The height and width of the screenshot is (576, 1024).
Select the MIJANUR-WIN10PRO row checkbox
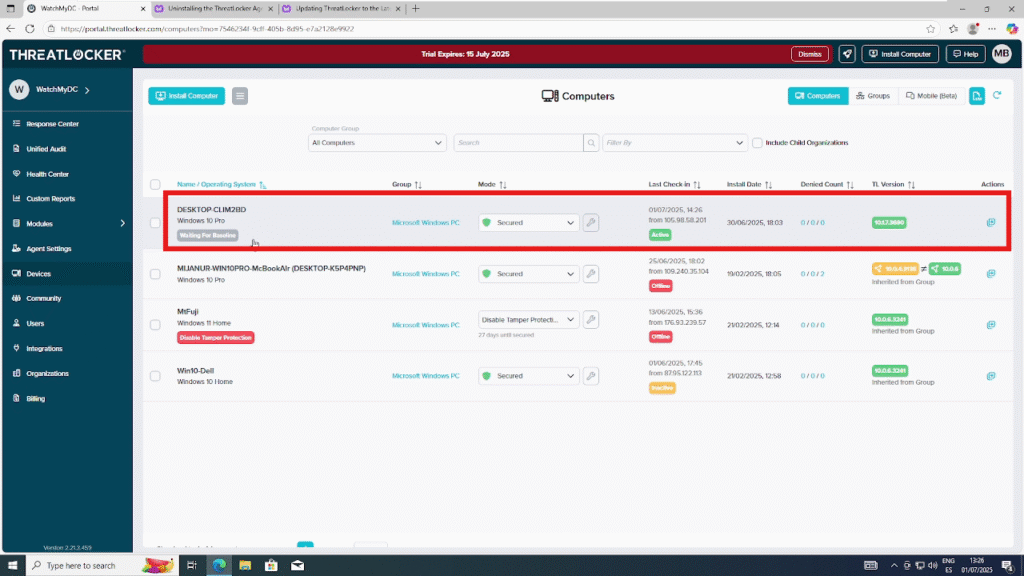point(155,274)
